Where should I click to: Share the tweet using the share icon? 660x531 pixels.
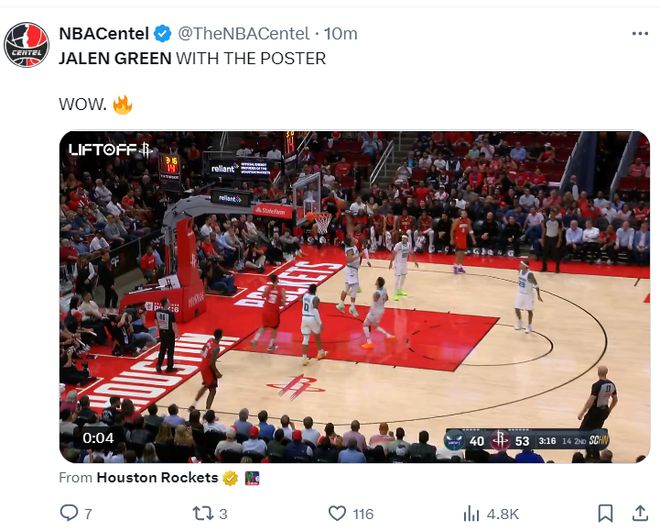click(x=638, y=513)
